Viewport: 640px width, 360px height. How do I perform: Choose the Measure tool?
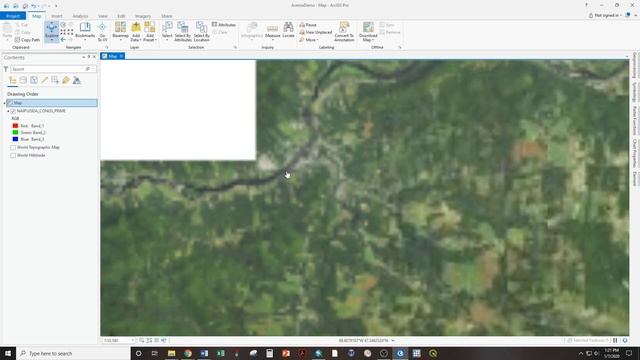coord(272,31)
